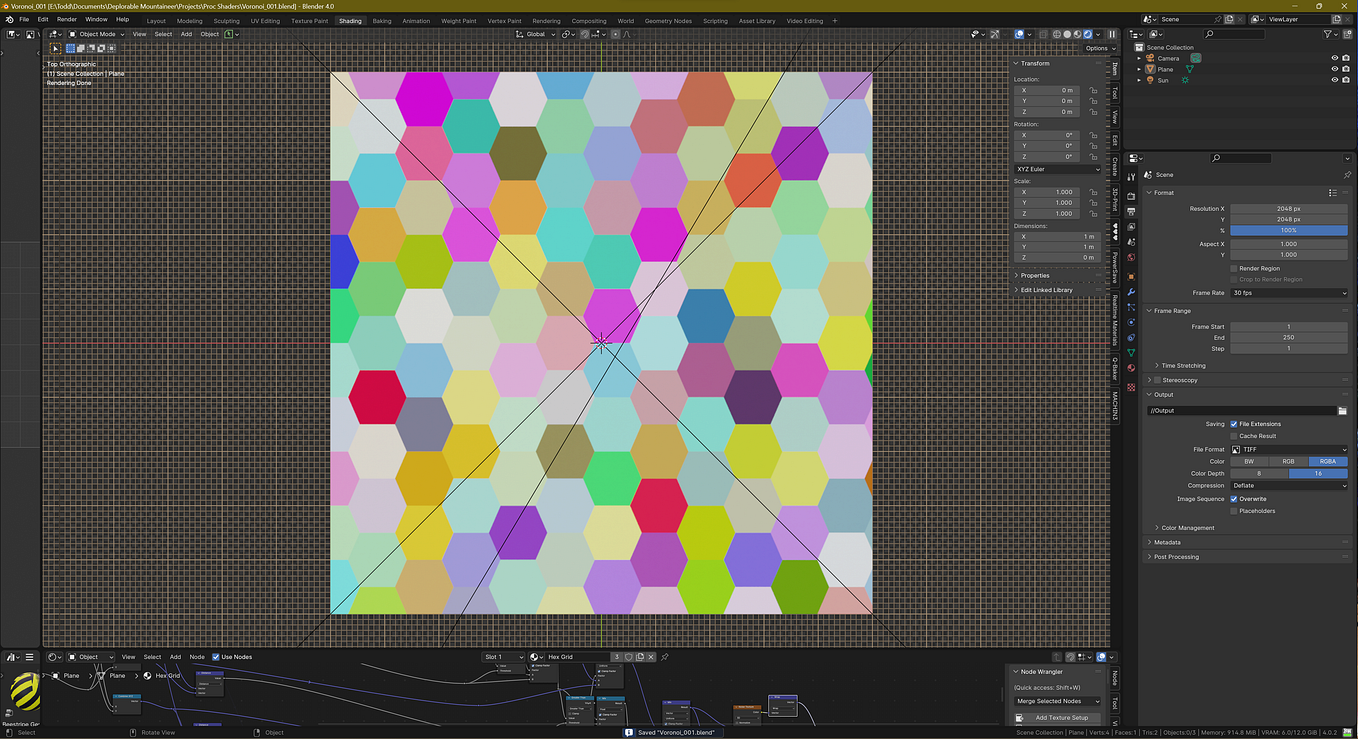Enable the snapping magnet in the viewport header
Screen dimensions: 1358x739
pos(584,34)
